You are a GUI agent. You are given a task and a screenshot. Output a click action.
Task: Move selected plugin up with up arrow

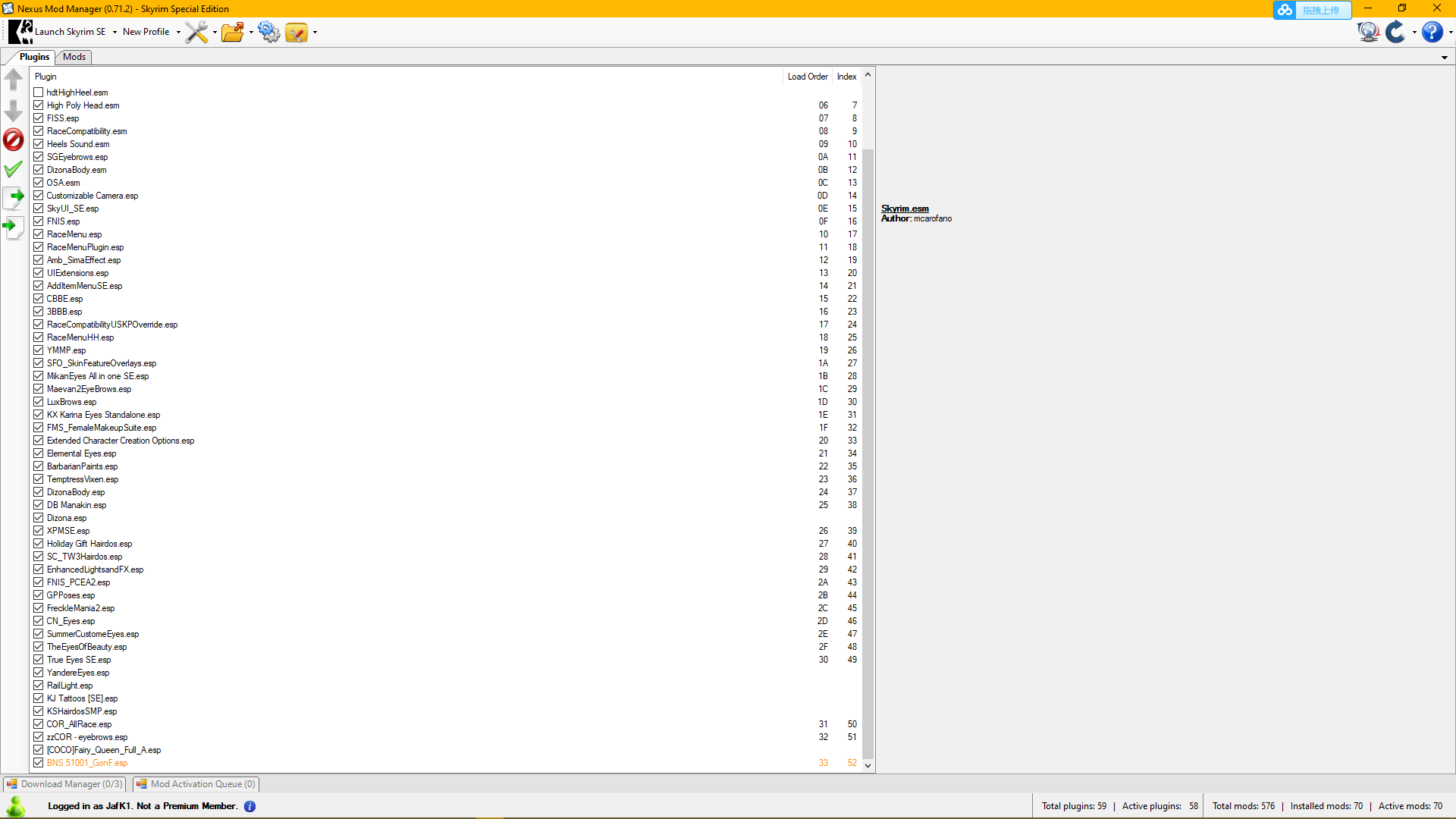(14, 80)
